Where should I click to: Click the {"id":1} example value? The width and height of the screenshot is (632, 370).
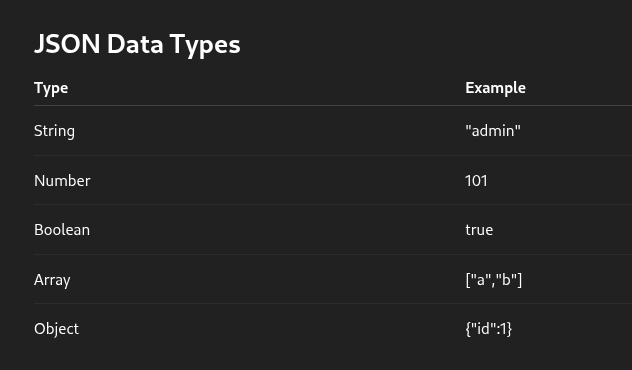pos(489,328)
